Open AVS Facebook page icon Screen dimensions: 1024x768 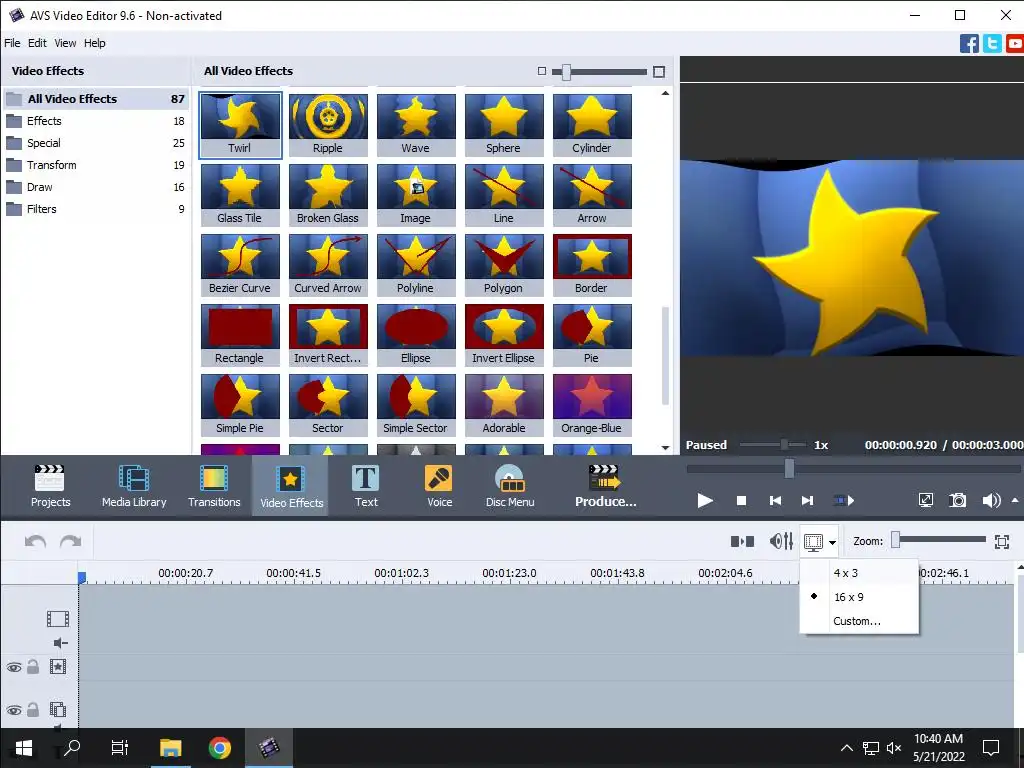pos(969,44)
